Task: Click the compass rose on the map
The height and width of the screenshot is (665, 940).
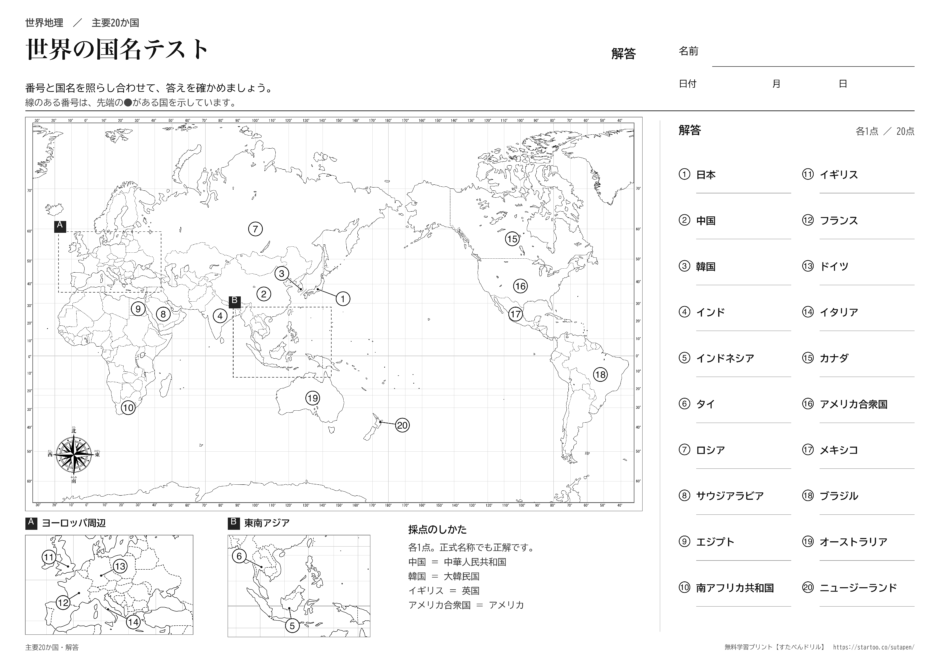Action: (x=73, y=455)
